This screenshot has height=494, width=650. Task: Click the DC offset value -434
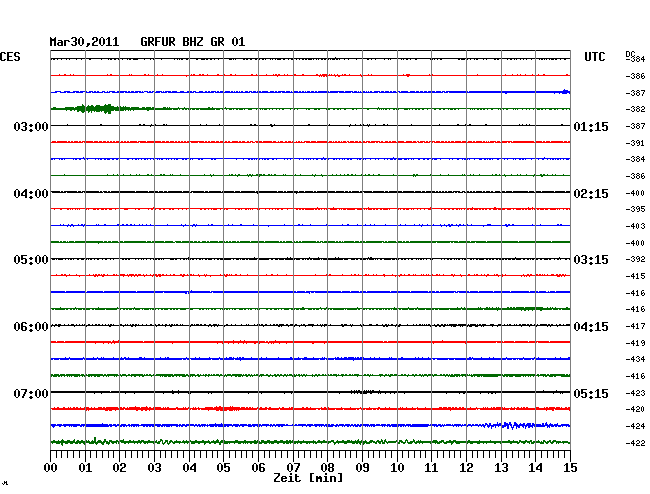tap(635, 359)
